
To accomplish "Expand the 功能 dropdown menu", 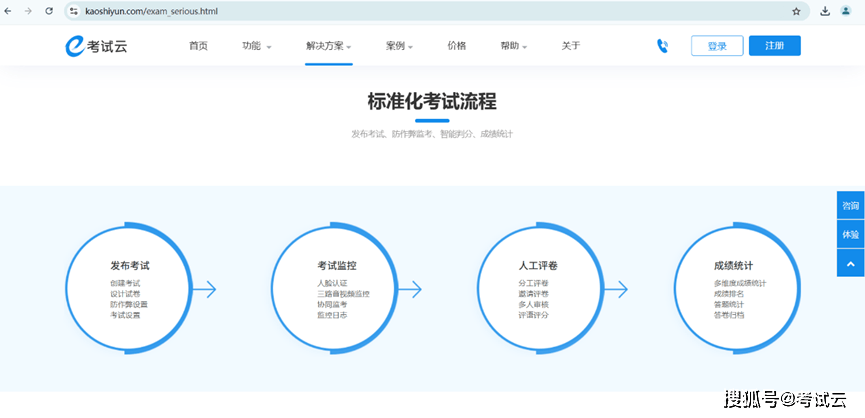I will coord(256,46).
